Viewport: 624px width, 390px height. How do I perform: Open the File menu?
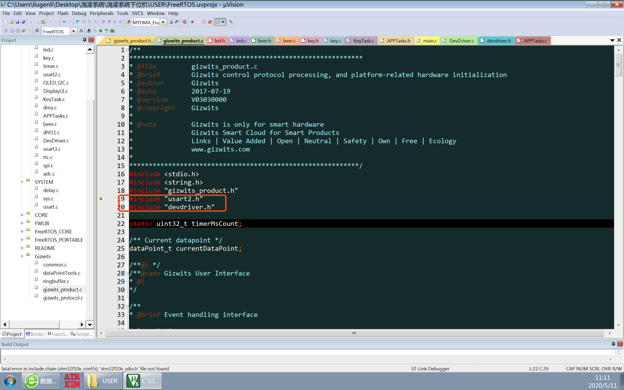pos(6,13)
